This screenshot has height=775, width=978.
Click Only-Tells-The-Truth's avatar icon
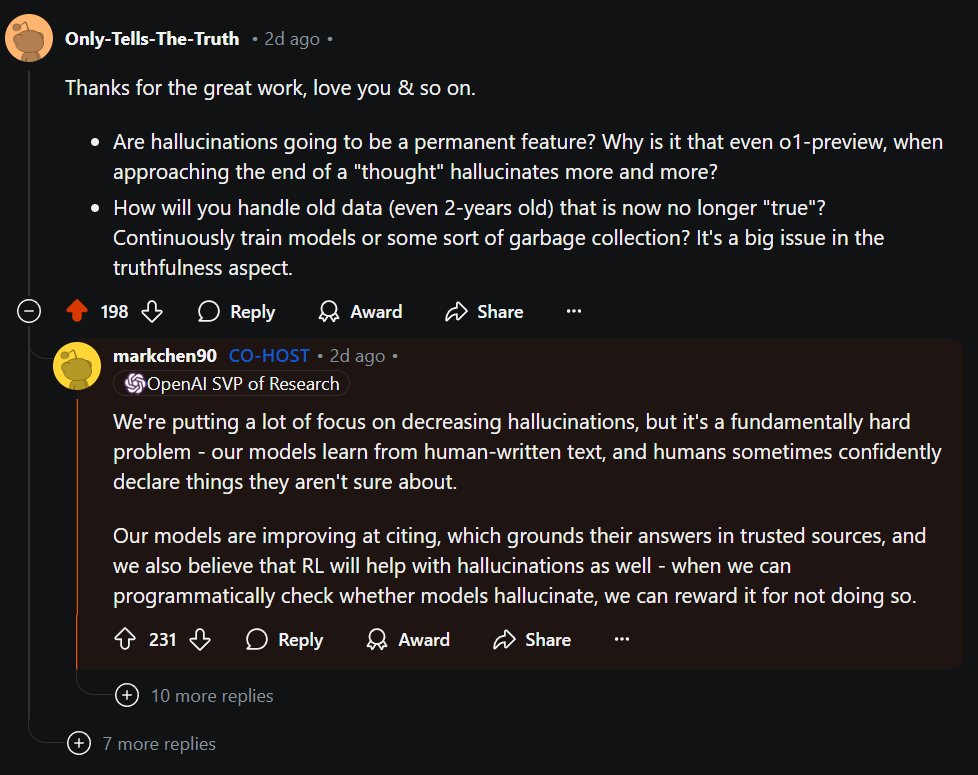[29, 39]
